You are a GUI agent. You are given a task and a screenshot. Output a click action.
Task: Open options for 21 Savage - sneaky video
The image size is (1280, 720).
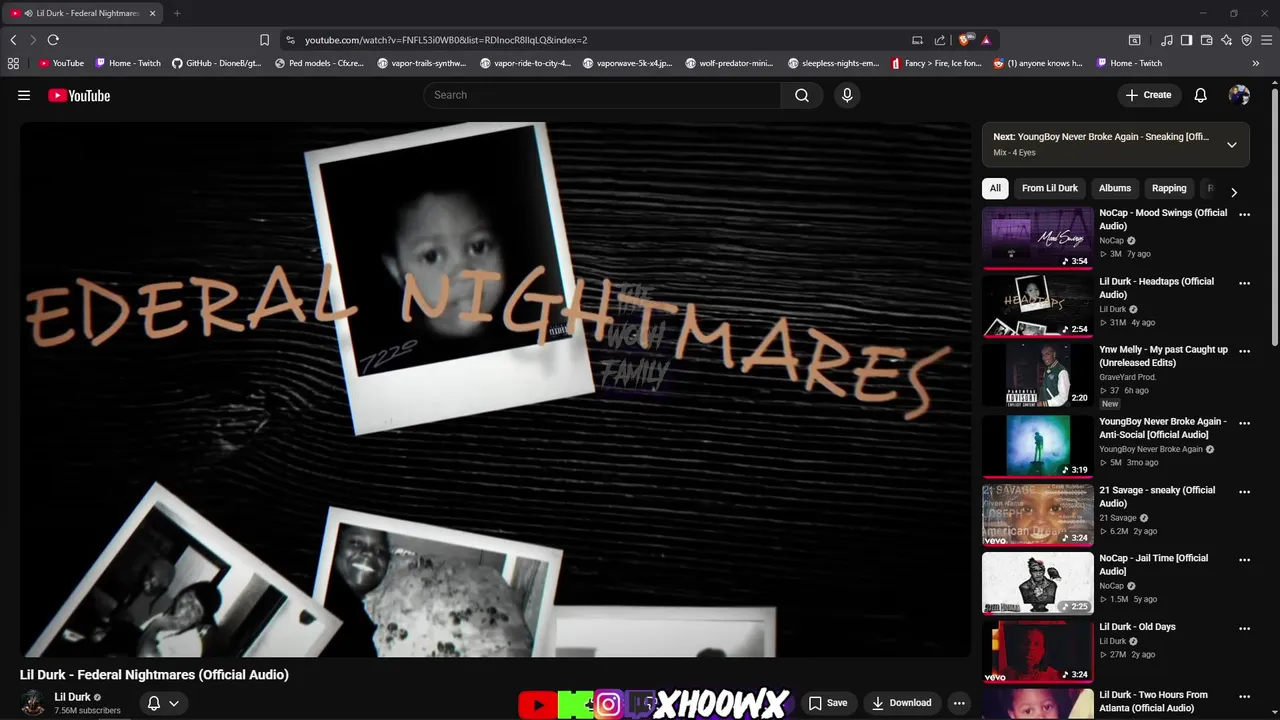pyautogui.click(x=1244, y=491)
